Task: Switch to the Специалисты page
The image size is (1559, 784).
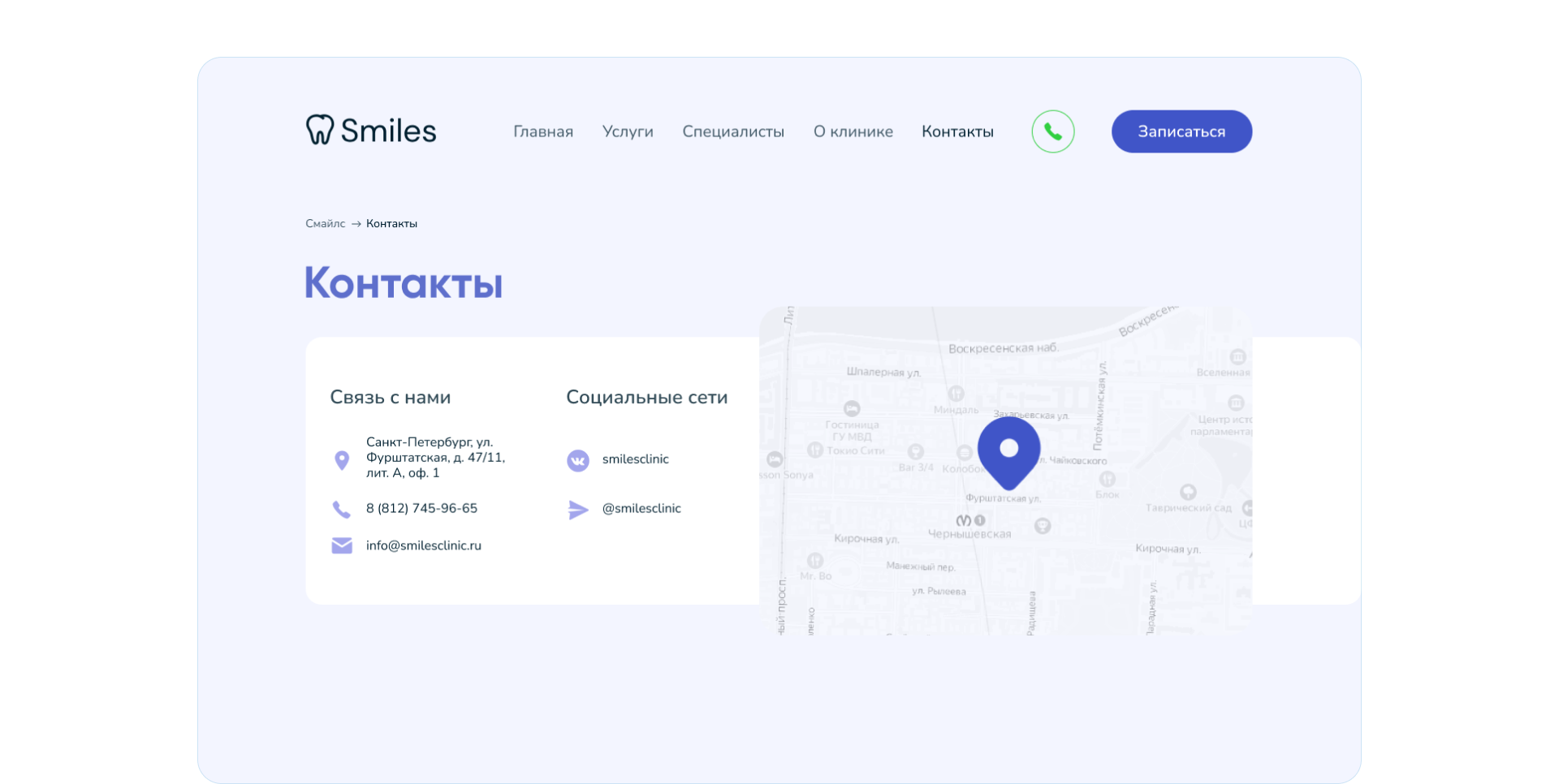Action: (x=733, y=131)
